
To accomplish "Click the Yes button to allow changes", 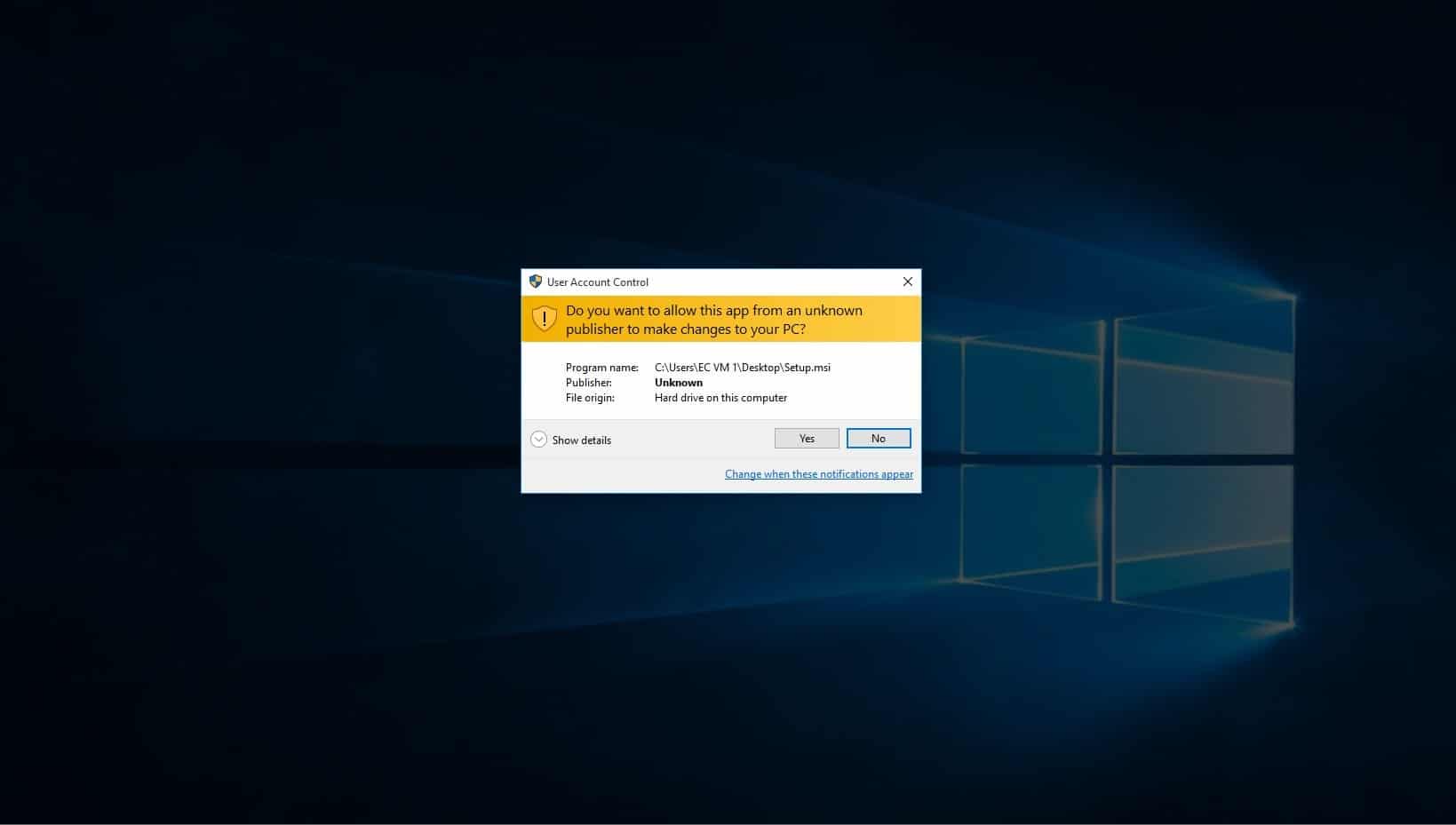I will [x=806, y=439].
